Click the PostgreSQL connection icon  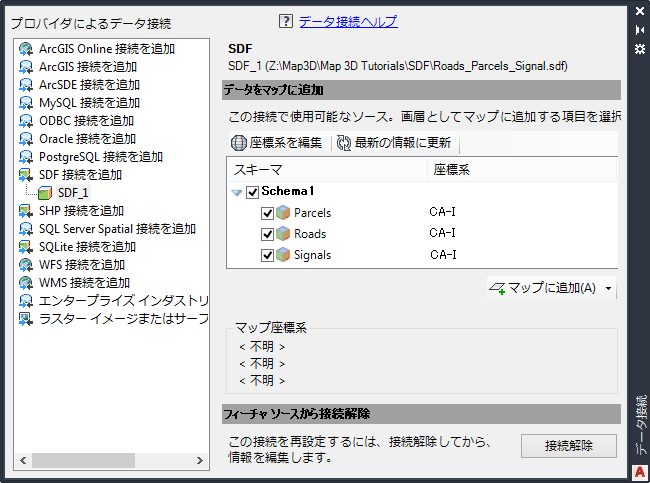coord(26,157)
